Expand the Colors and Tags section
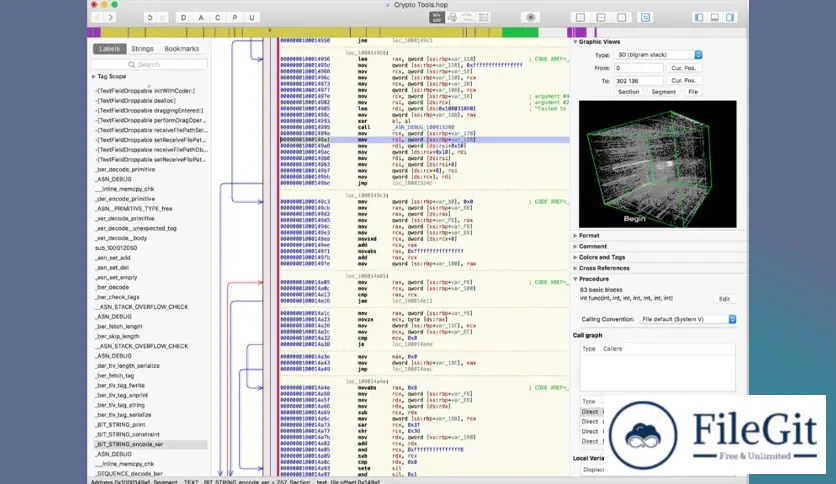Image resolution: width=836 pixels, height=484 pixels. click(575, 257)
